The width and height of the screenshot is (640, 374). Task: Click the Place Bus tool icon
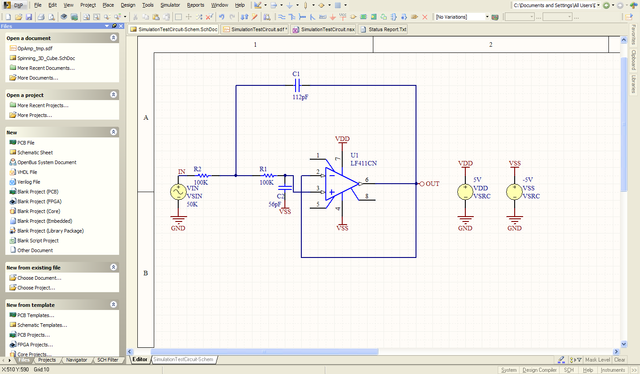click(292, 17)
